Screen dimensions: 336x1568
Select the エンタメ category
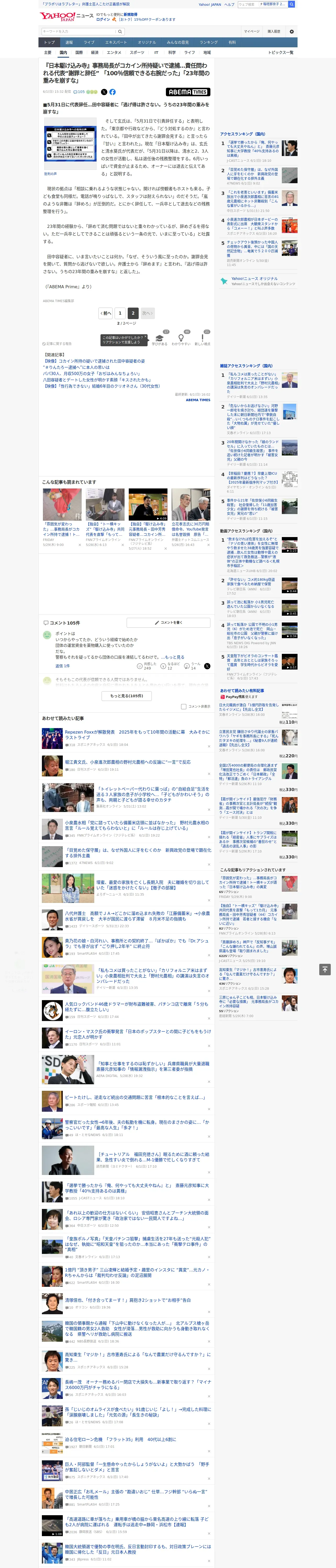point(114,52)
